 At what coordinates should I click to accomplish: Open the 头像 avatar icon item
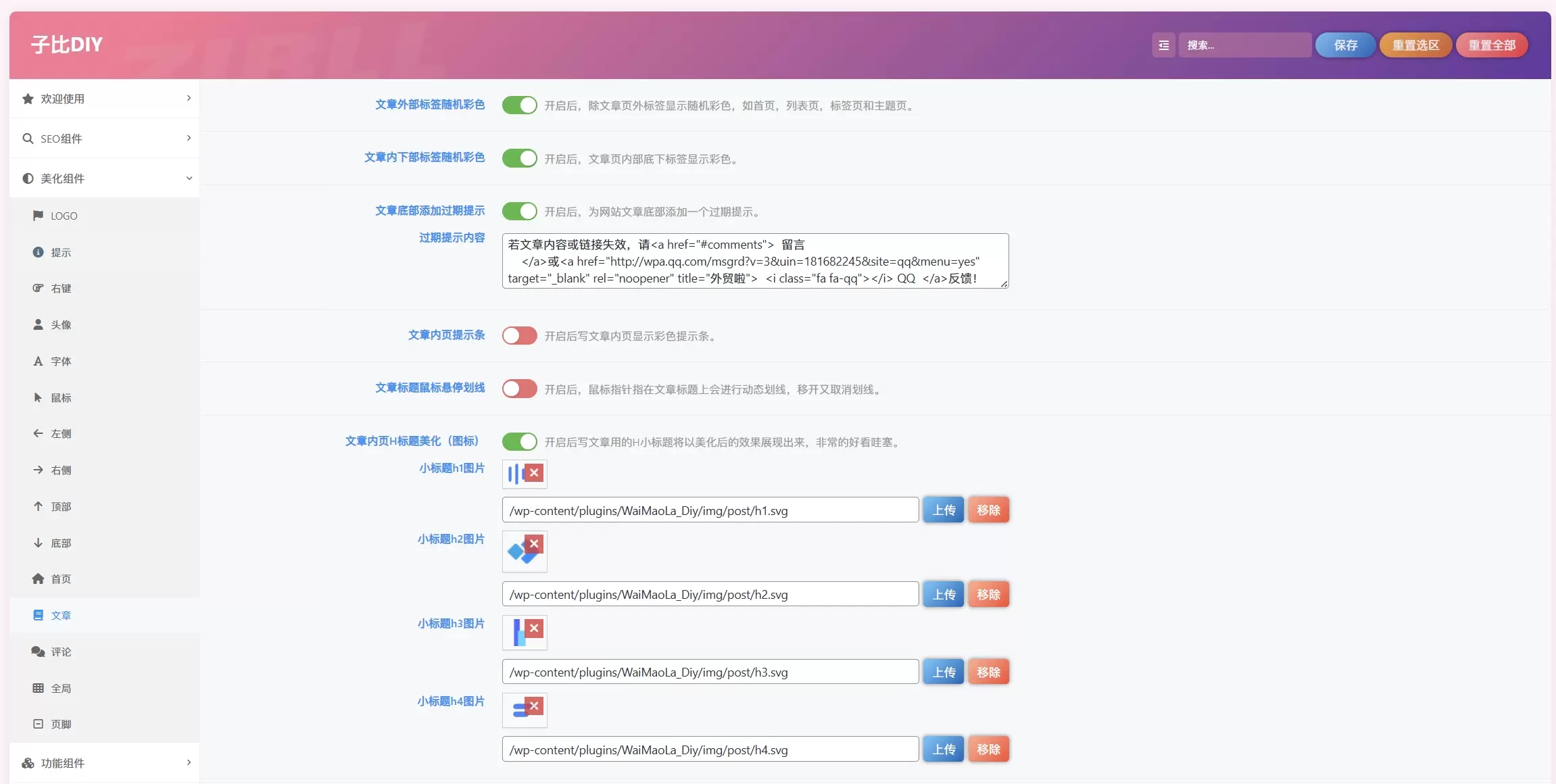[x=105, y=325]
